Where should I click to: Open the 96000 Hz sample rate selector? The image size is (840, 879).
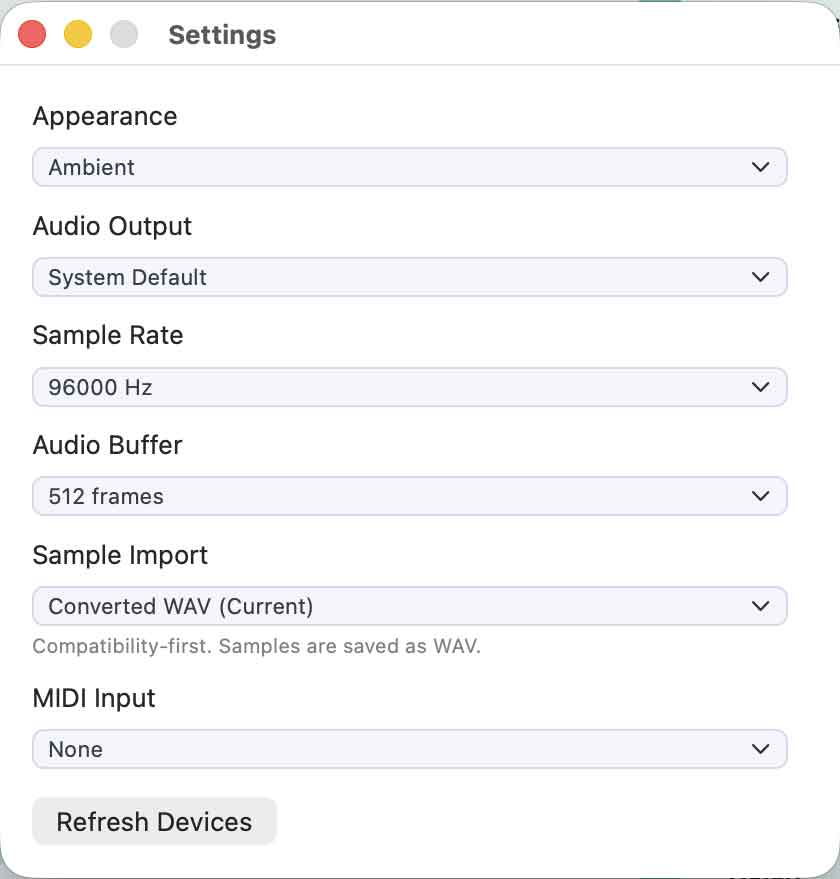pos(400,387)
